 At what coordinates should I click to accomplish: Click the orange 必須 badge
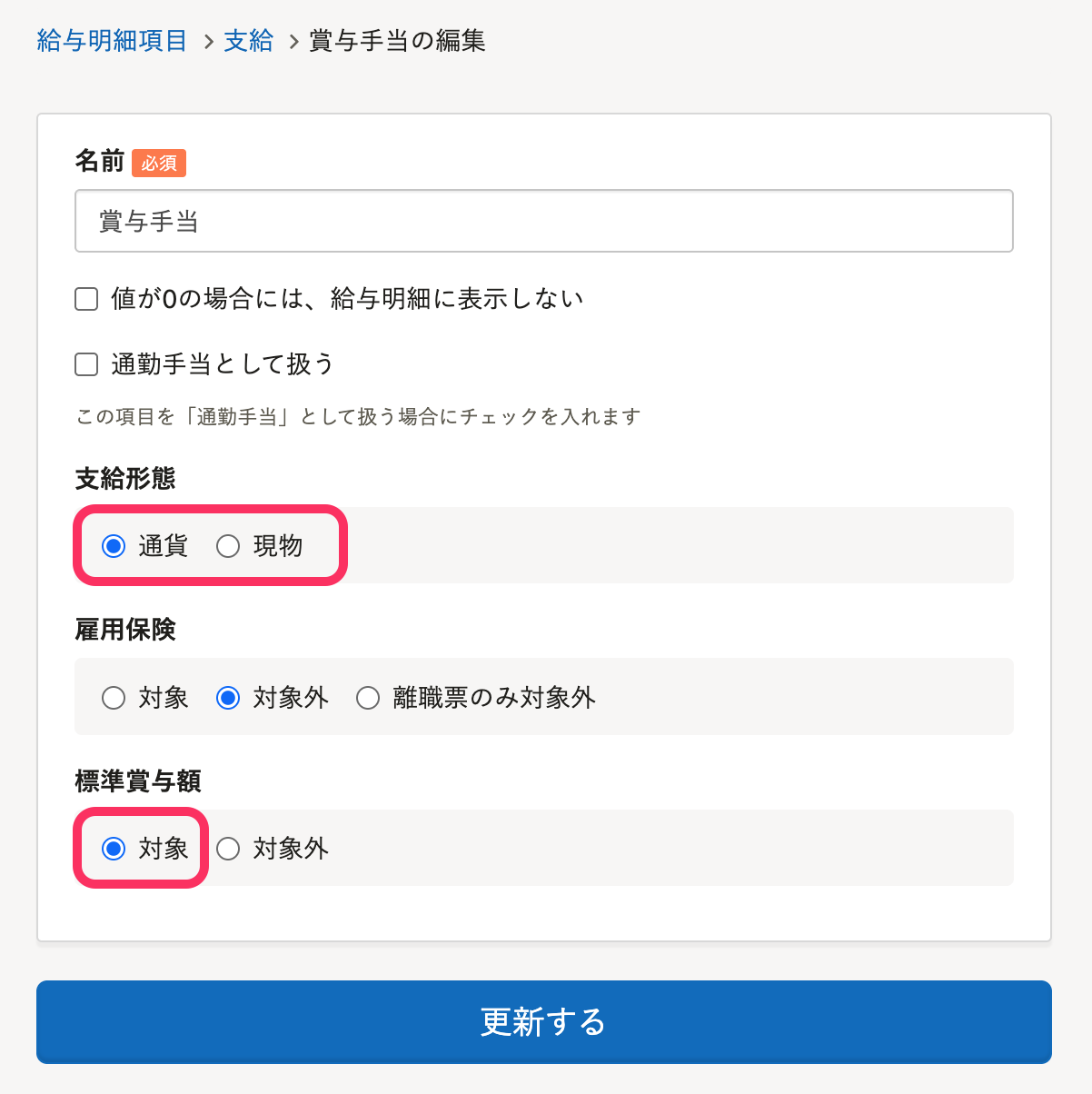point(159,163)
